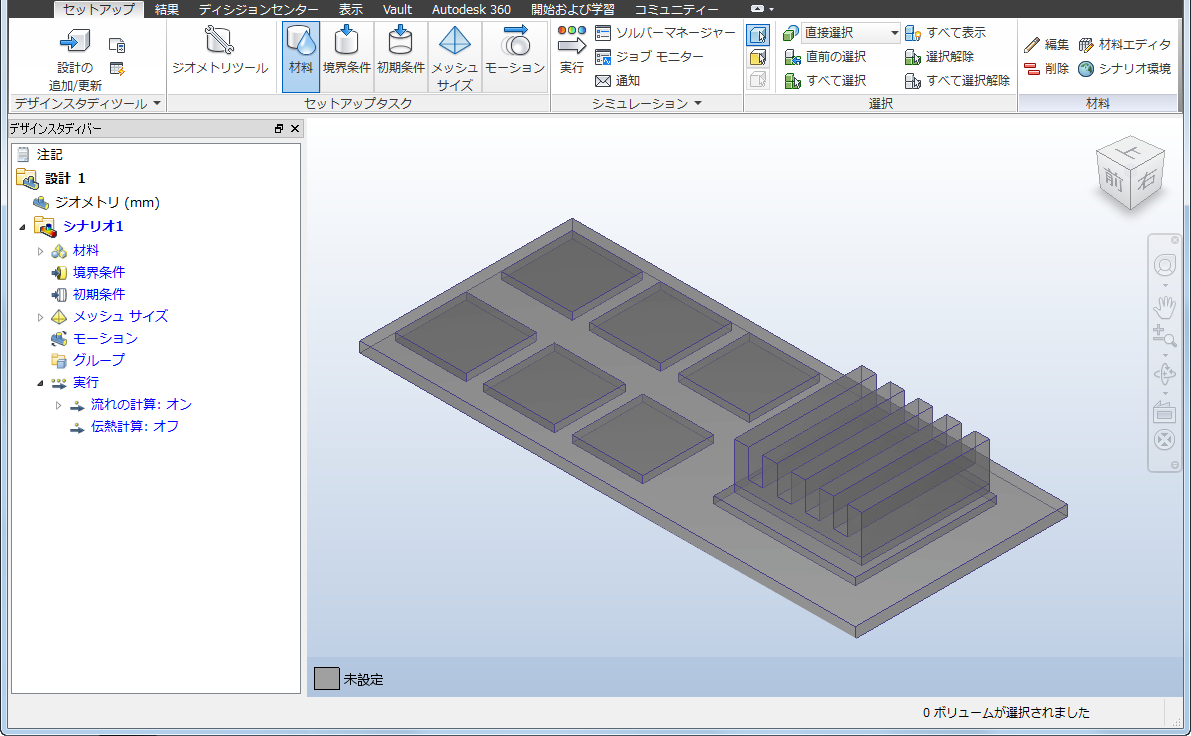Click the 未設定 gray color swatch

(327, 679)
